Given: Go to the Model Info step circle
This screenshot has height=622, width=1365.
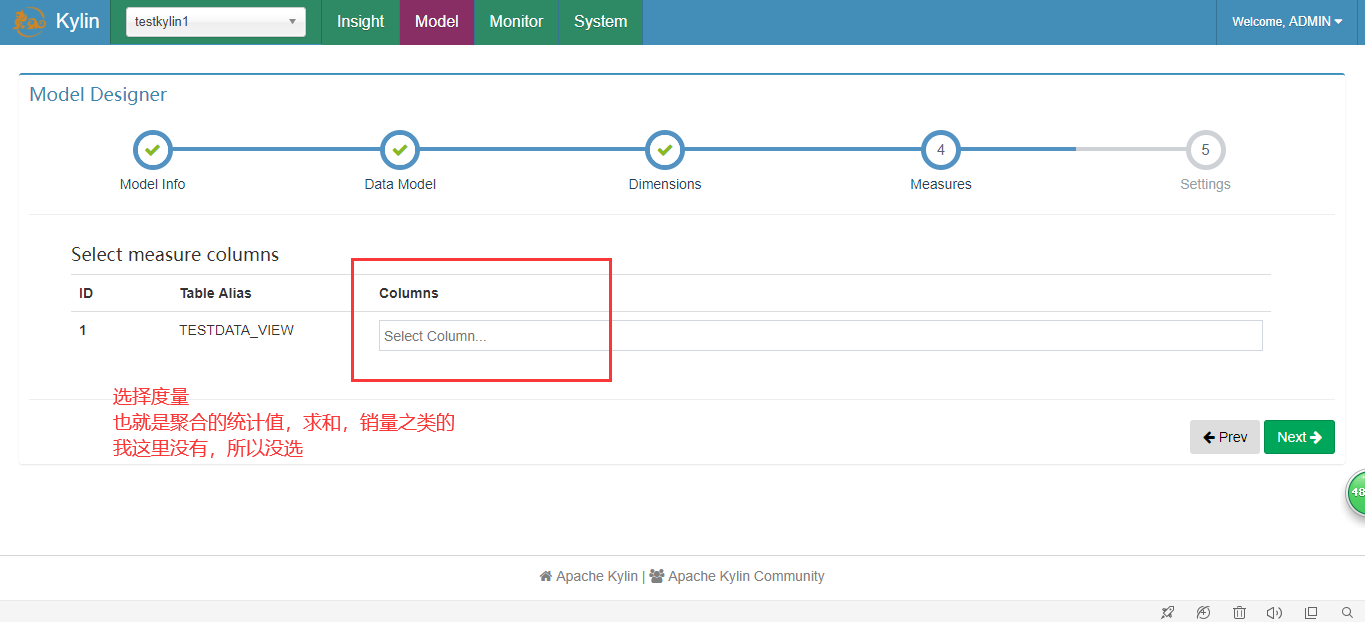Looking at the screenshot, I should click(152, 150).
